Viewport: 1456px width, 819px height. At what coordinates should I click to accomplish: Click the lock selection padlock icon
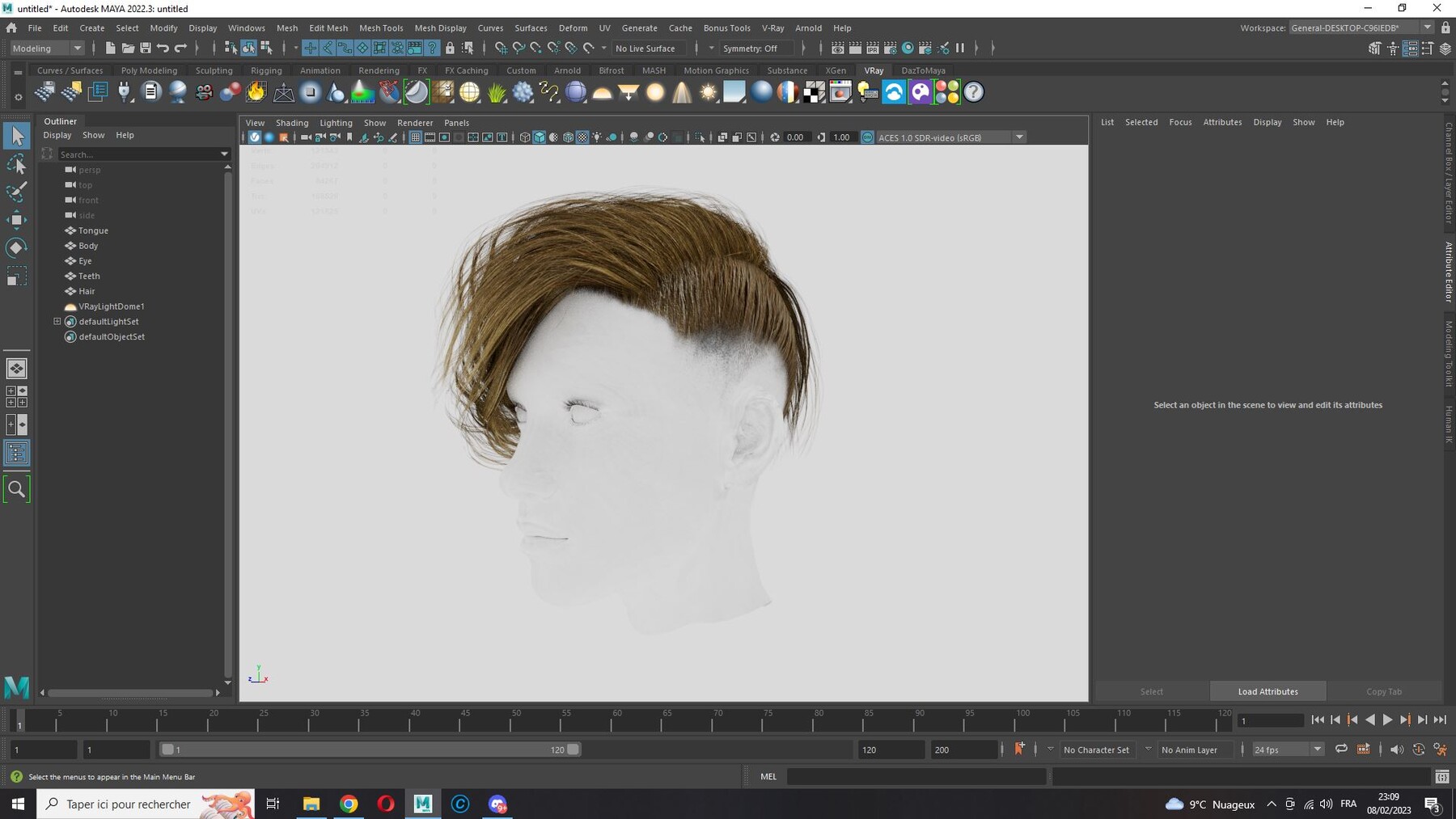pos(450,49)
